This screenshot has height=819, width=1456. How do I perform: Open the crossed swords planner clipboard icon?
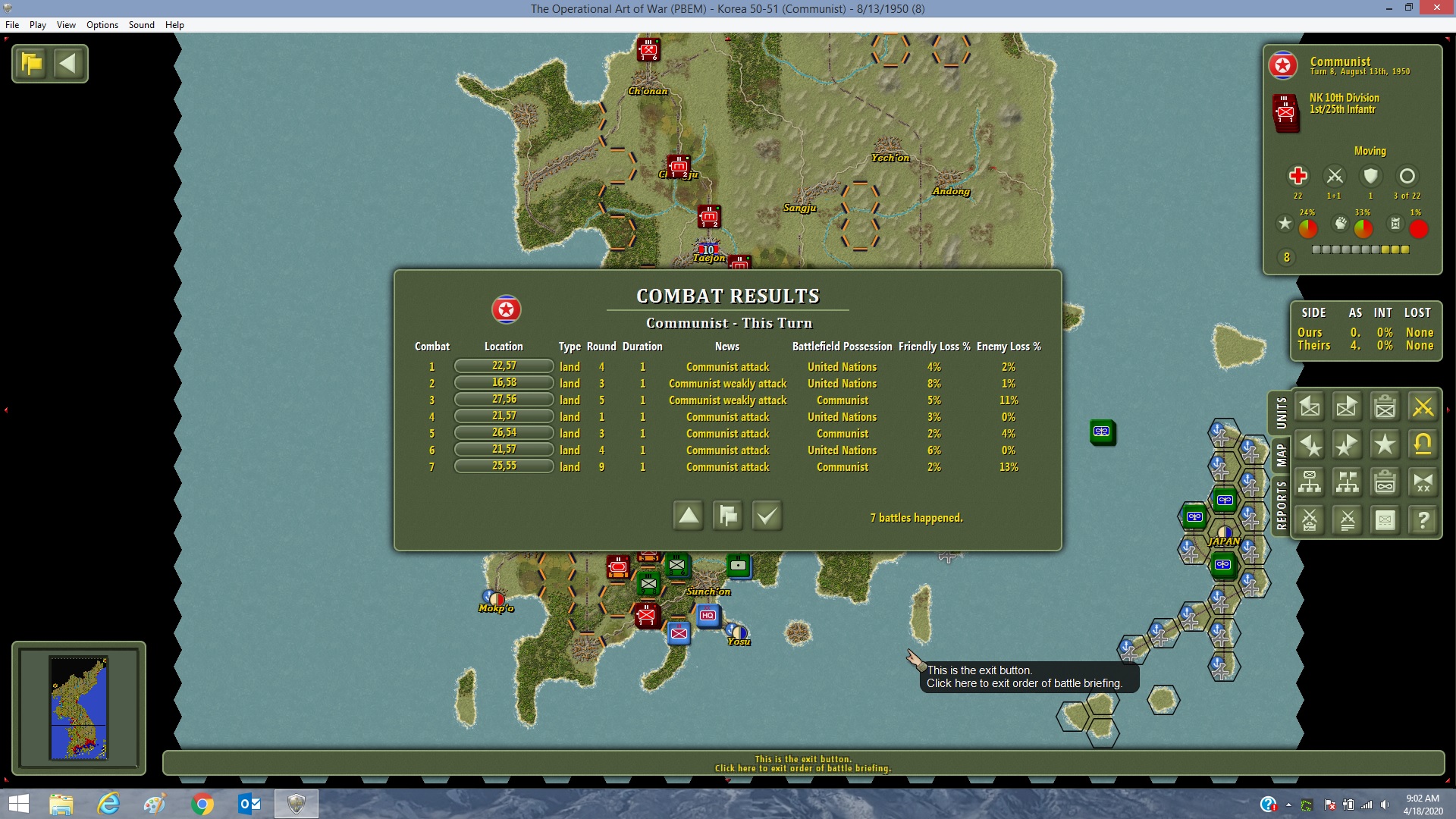(x=1310, y=520)
